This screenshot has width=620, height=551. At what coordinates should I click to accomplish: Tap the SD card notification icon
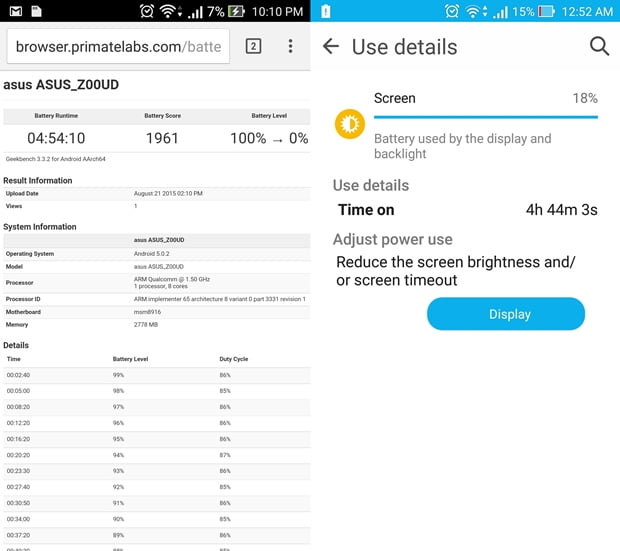point(36,11)
